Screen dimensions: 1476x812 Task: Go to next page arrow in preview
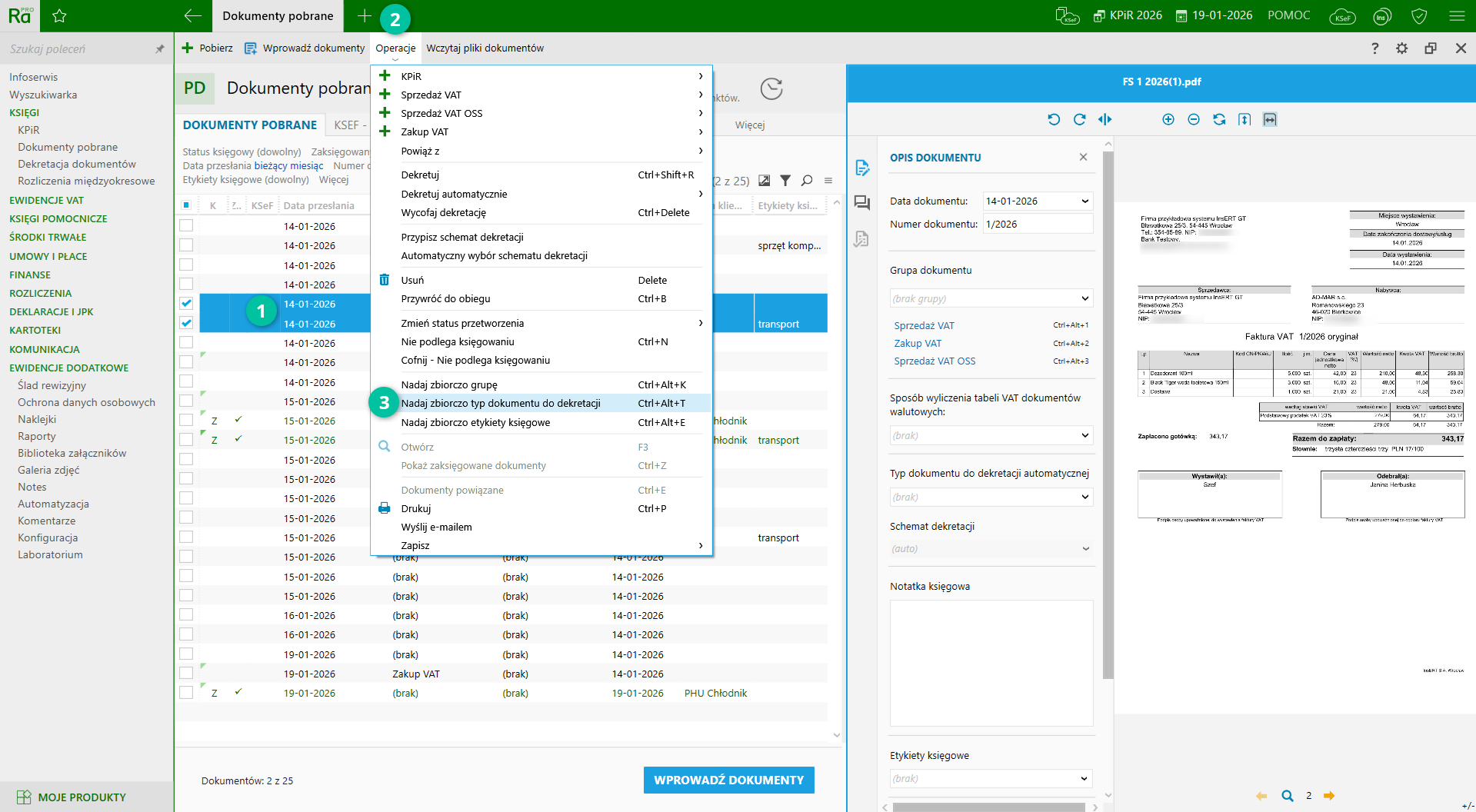coord(1329,796)
